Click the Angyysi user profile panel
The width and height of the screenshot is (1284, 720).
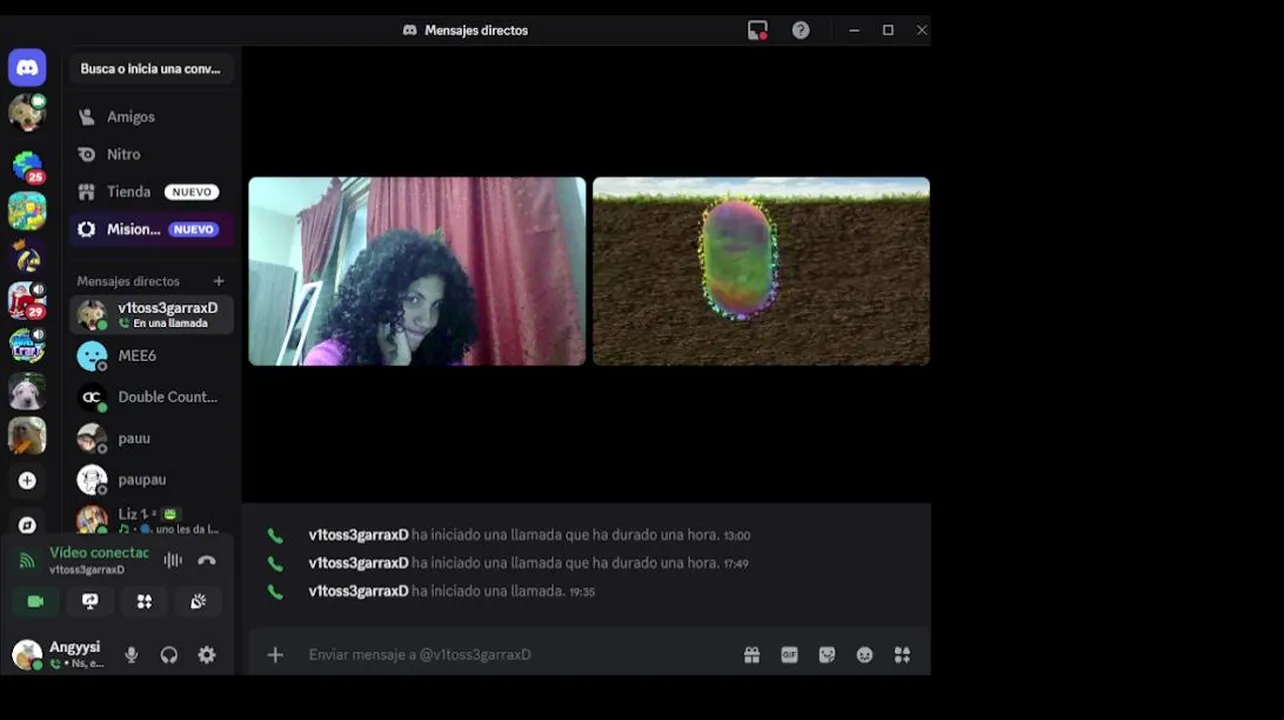pyautogui.click(x=60, y=655)
